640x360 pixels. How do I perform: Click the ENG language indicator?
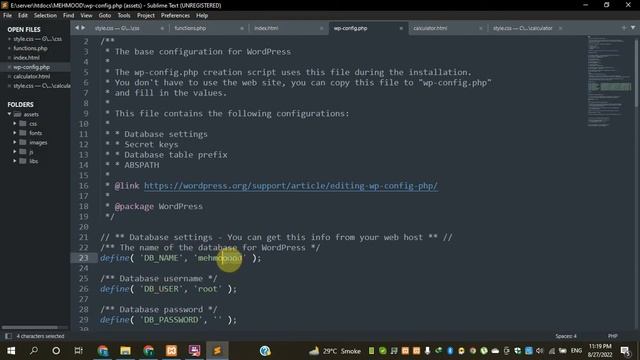(576, 351)
